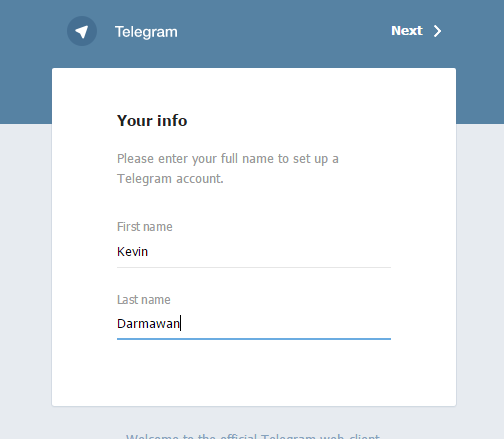This screenshot has height=439, width=504.
Task: Click empty space right of Darmawan text
Action: pos(286,324)
